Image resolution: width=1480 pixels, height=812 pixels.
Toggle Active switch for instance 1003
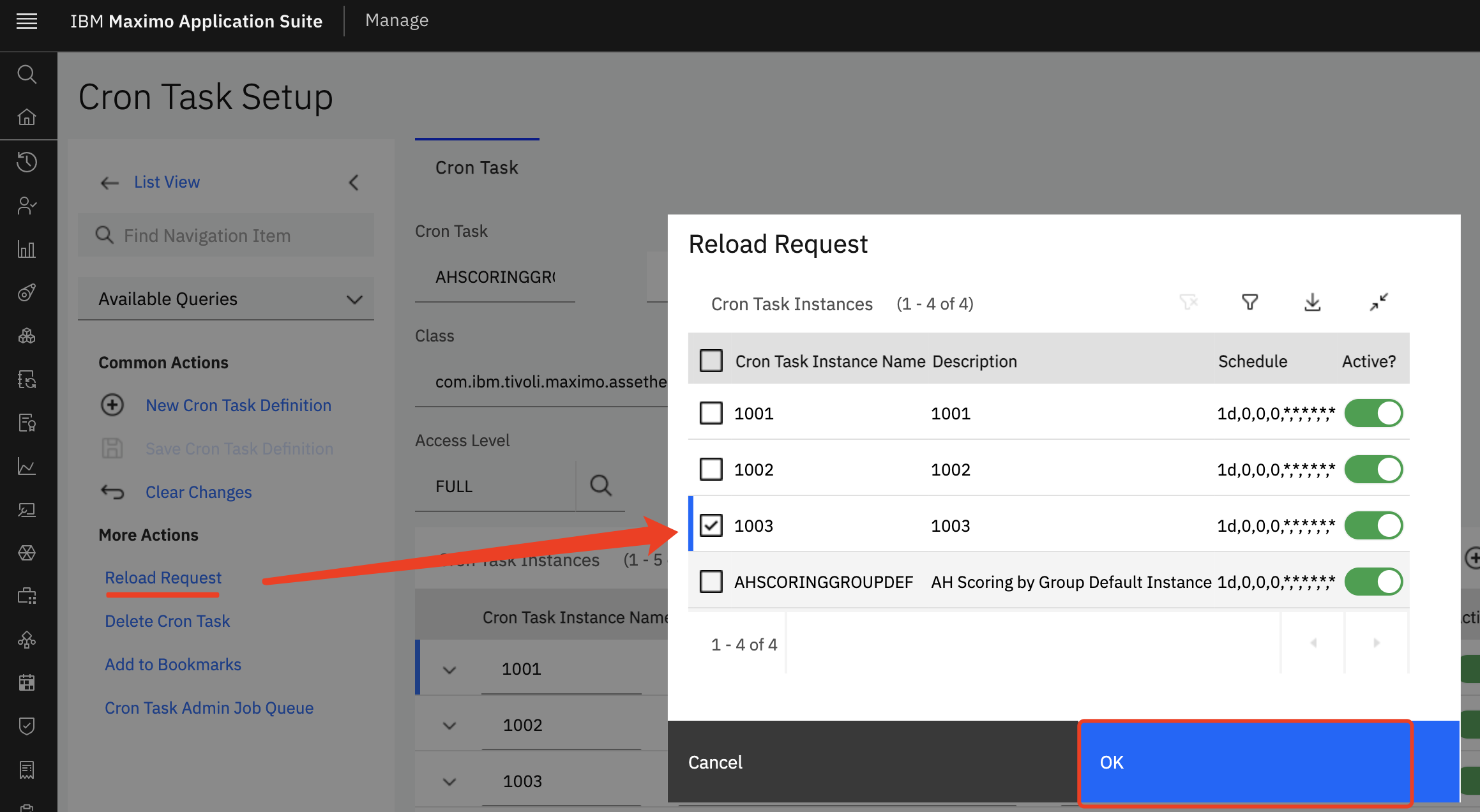pyautogui.click(x=1373, y=525)
